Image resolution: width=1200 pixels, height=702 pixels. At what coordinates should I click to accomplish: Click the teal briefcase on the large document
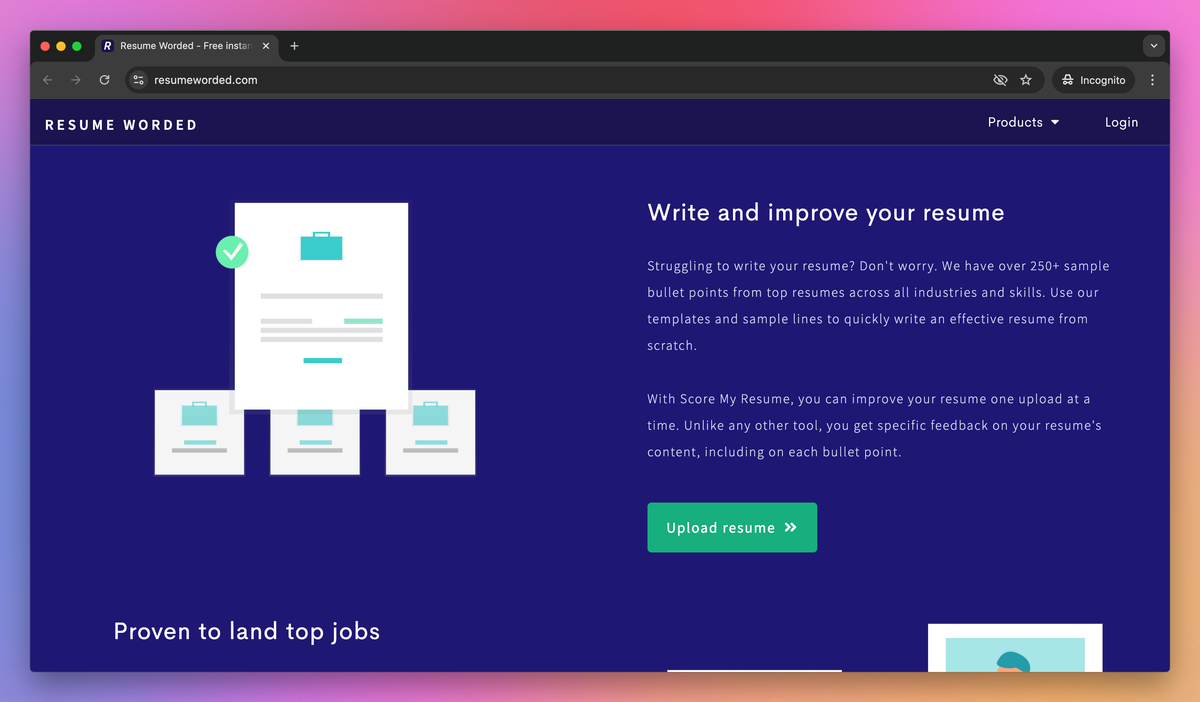321,246
